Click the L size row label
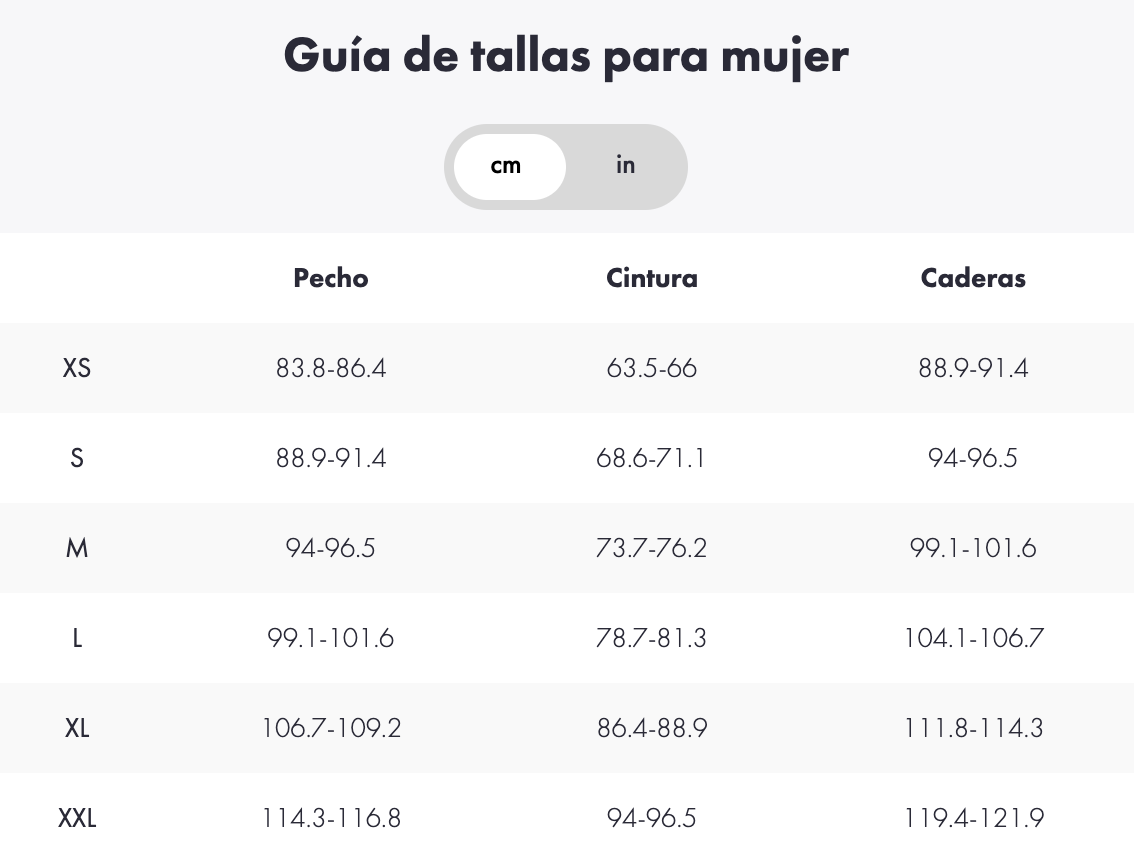Viewport: 1134px width, 862px height. pos(77,638)
